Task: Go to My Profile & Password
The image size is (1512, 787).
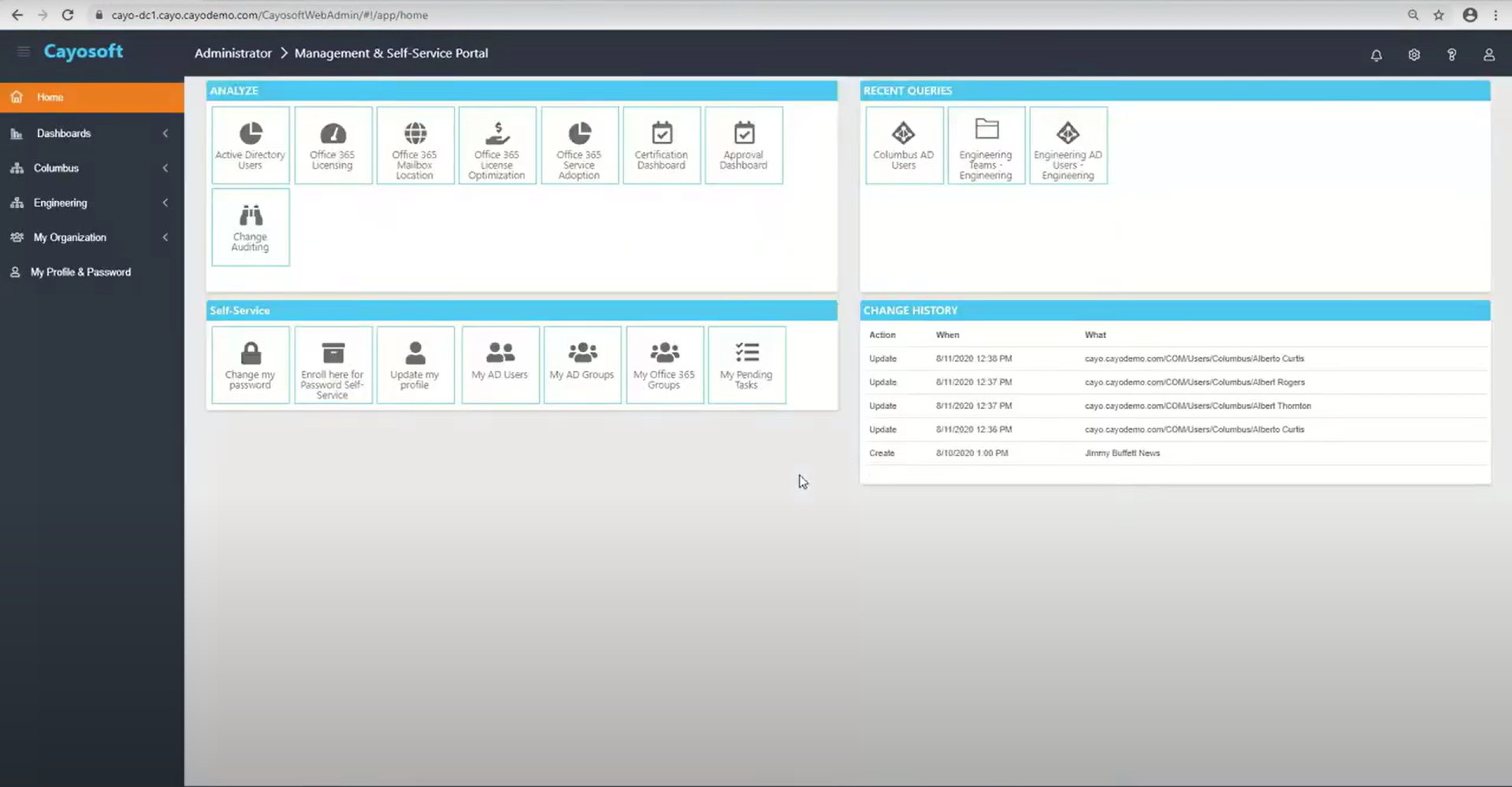Action: click(80, 272)
